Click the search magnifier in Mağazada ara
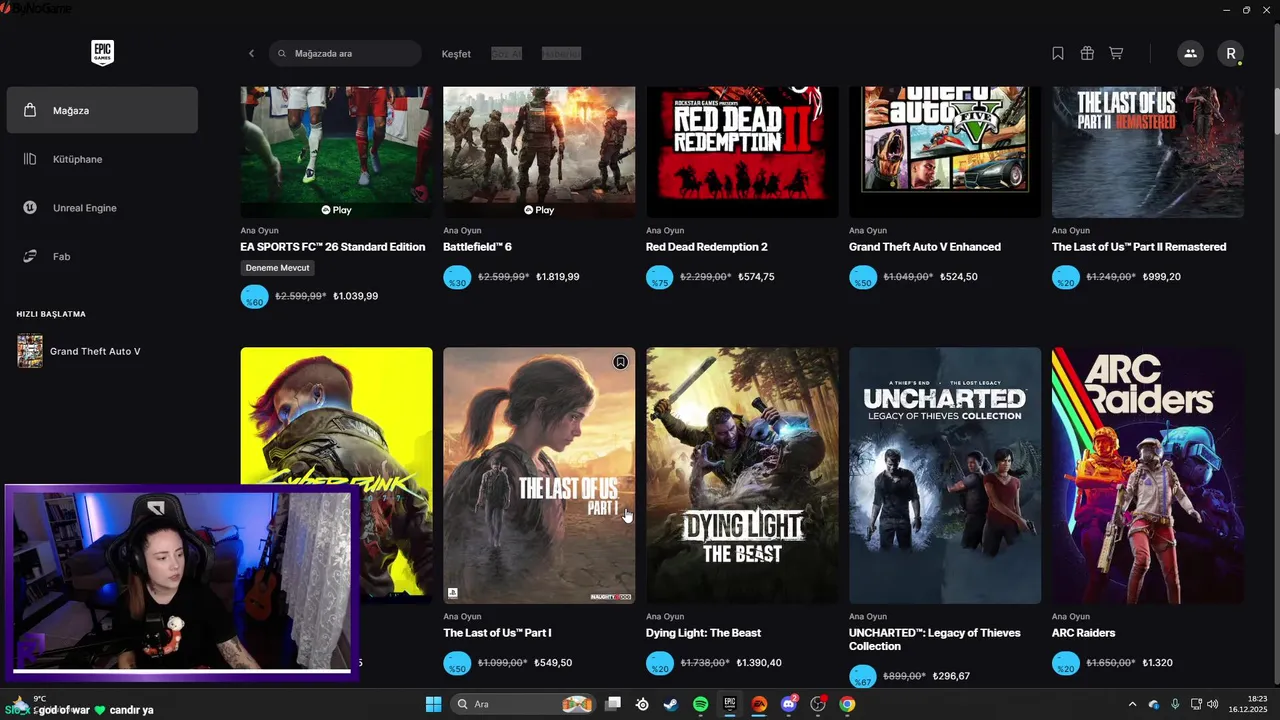 (x=282, y=53)
